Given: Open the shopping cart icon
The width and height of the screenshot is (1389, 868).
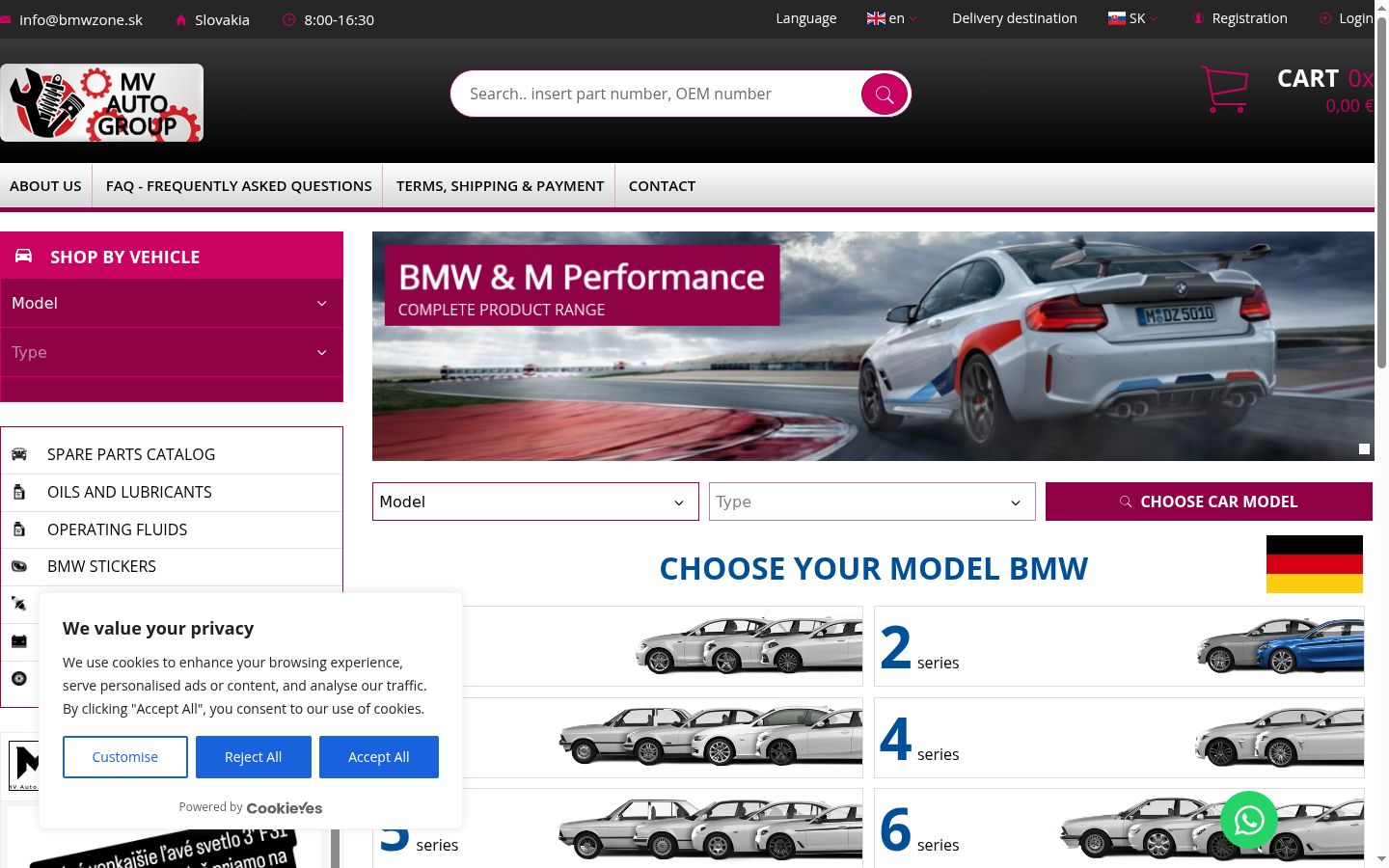Looking at the screenshot, I should click(x=1225, y=89).
